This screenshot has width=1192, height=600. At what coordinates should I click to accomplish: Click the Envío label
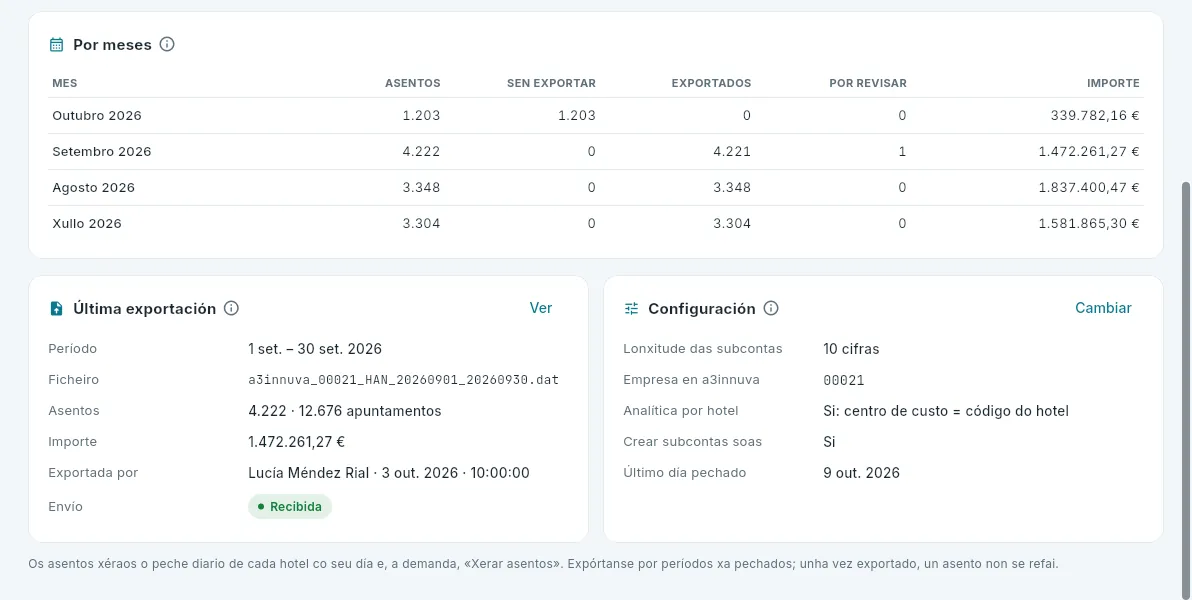click(65, 506)
